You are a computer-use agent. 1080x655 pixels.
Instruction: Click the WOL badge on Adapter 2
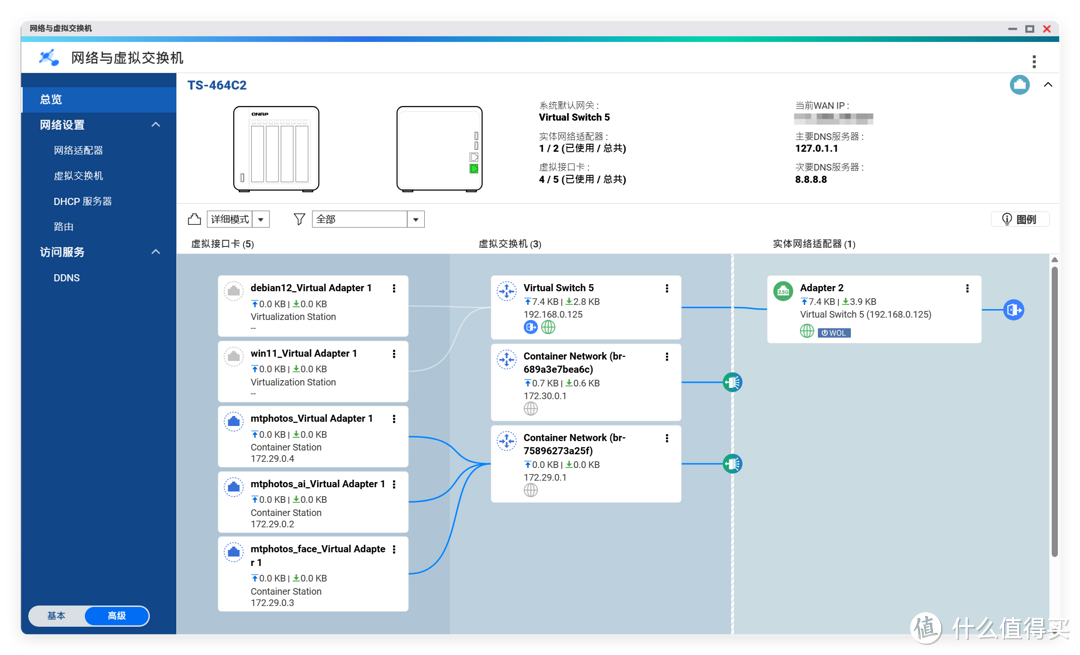point(834,333)
